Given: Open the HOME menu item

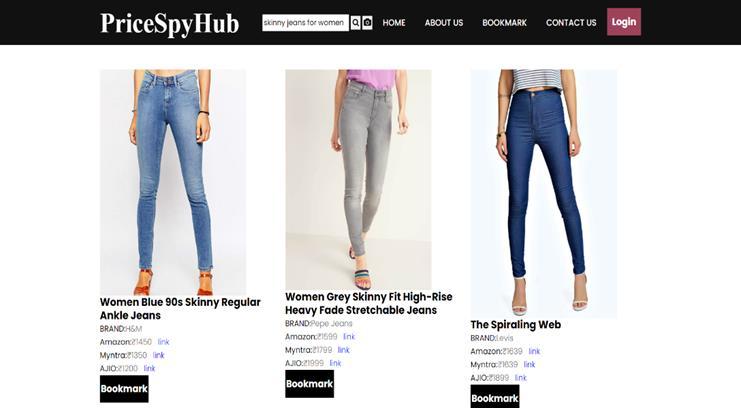Looking at the screenshot, I should point(394,23).
